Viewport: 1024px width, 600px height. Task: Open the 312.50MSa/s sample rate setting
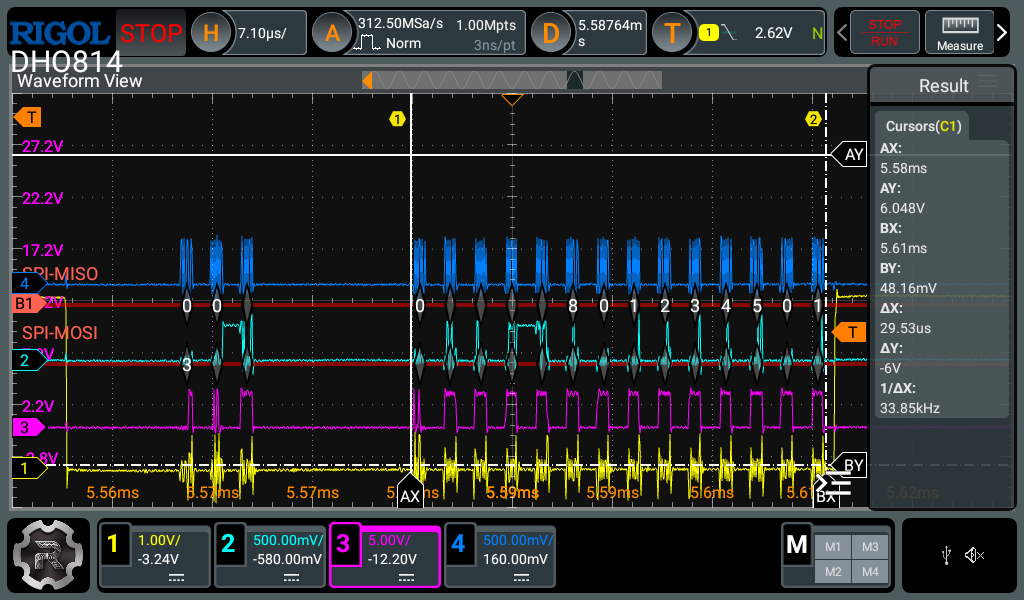(x=400, y=24)
